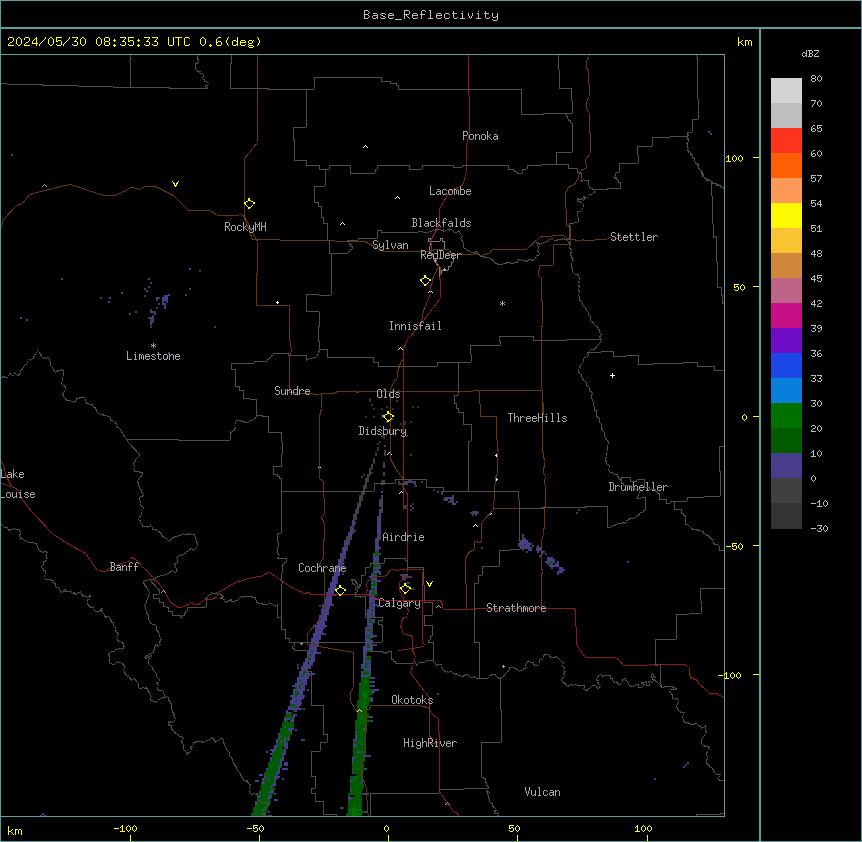Screen dimensions: 862x842
Task: Click the Didsbury town label
Action: (383, 431)
